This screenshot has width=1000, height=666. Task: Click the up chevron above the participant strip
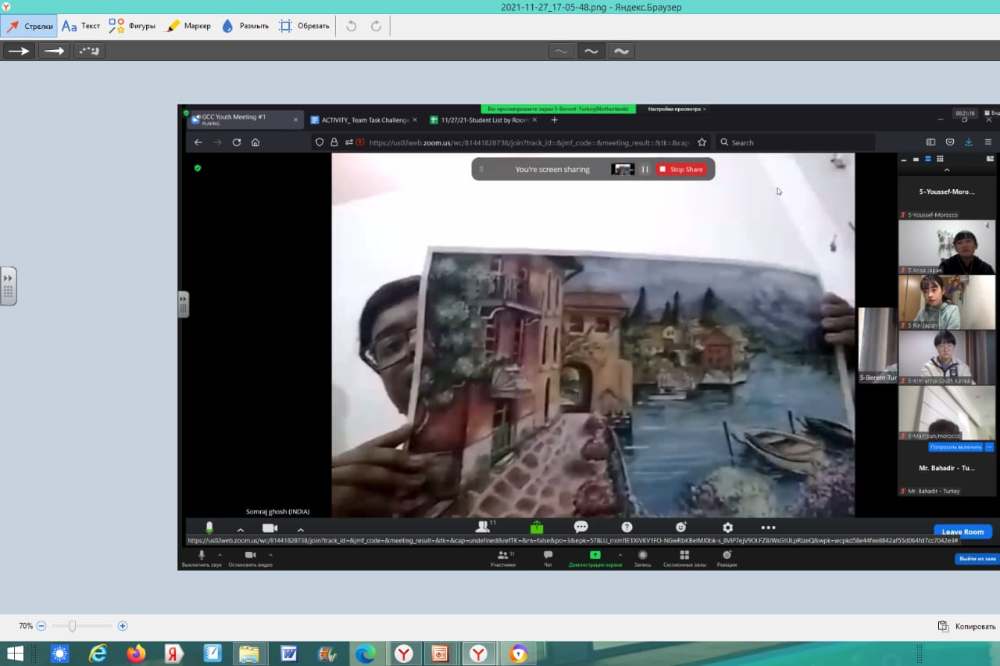click(x=946, y=170)
